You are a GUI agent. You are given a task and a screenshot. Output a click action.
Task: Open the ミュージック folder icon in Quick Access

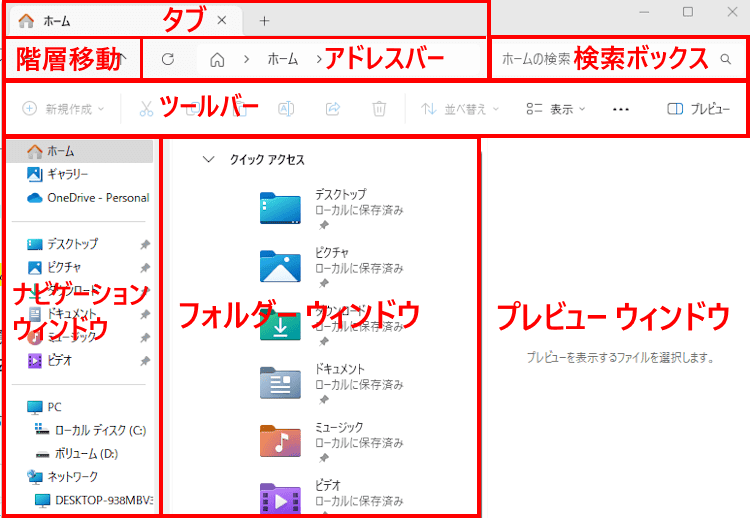pos(280,441)
